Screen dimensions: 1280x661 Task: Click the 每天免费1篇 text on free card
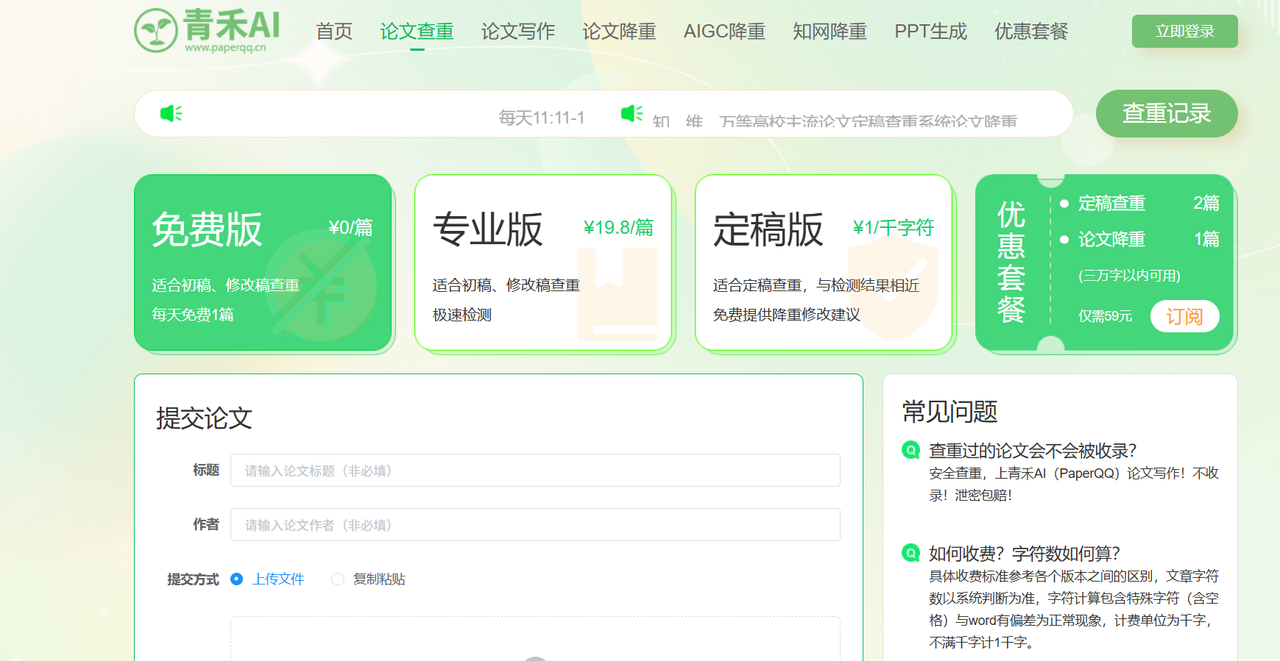coord(193,315)
